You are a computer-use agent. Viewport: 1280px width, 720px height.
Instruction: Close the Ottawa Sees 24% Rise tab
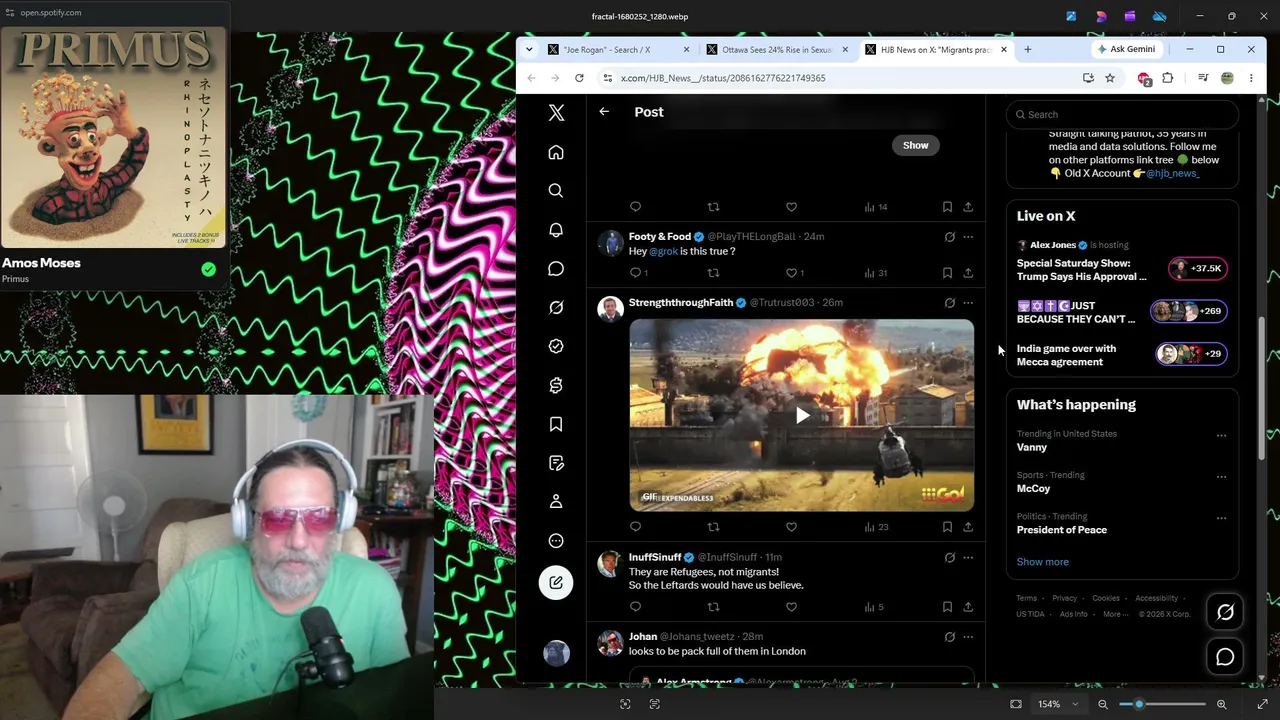click(x=845, y=49)
